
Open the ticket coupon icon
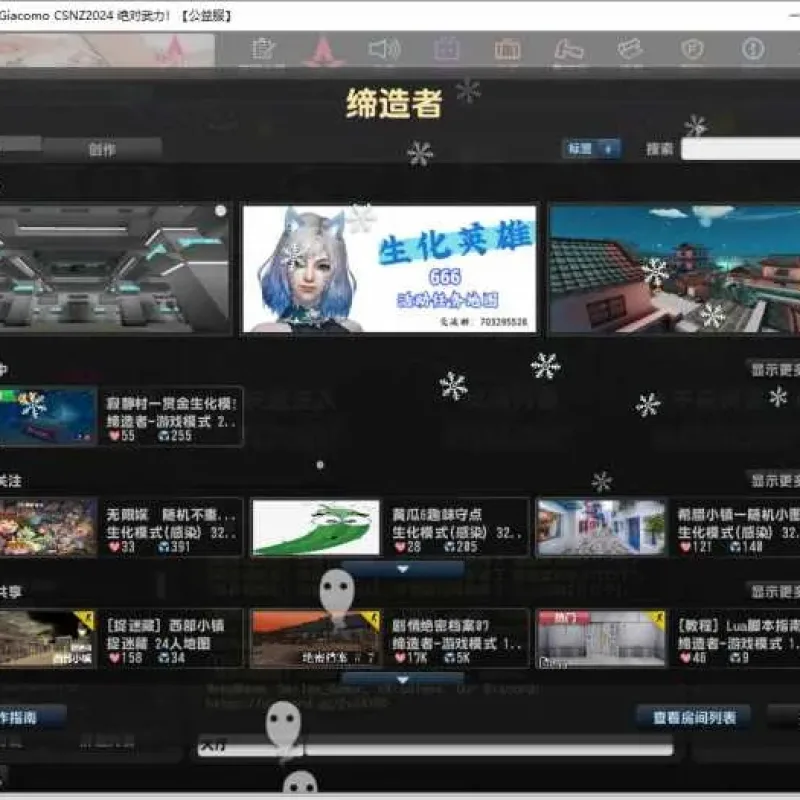(x=630, y=49)
